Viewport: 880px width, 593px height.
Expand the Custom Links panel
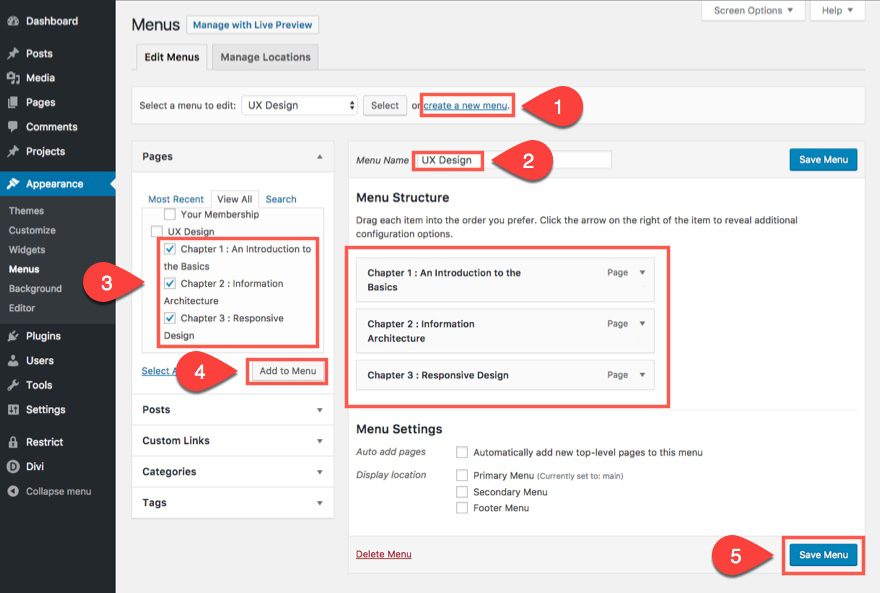point(232,441)
